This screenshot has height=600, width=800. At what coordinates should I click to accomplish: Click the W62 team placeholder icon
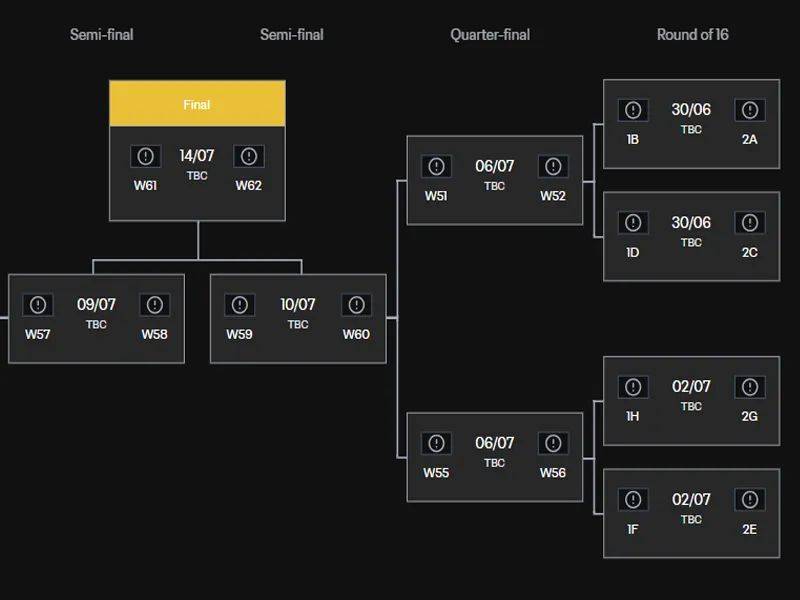coord(249,156)
